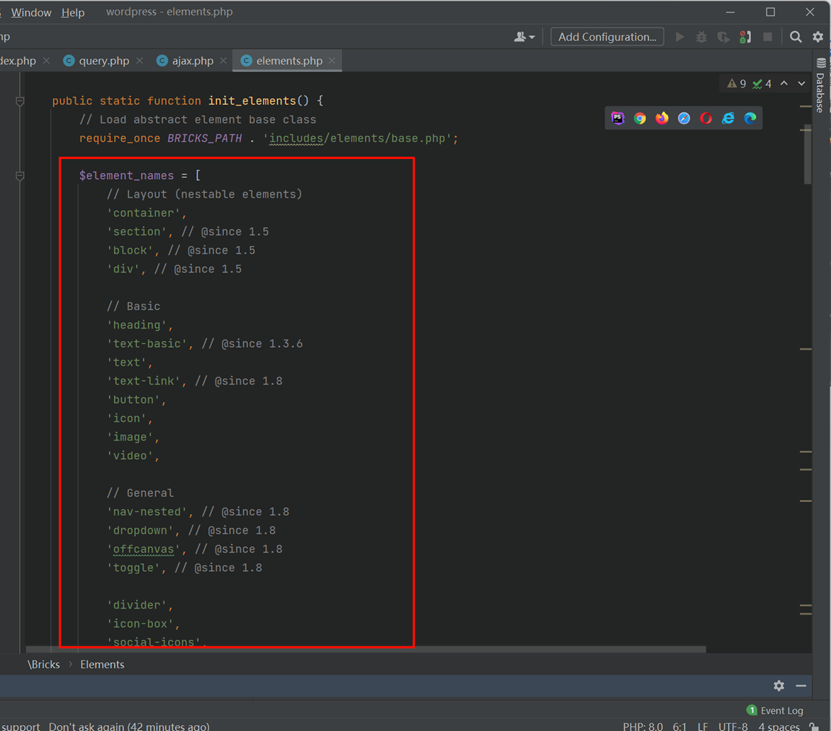Viewport: 831px width, 731px height.
Task: Click the listen for debug connections icon
Action: pyautogui.click(x=745, y=37)
